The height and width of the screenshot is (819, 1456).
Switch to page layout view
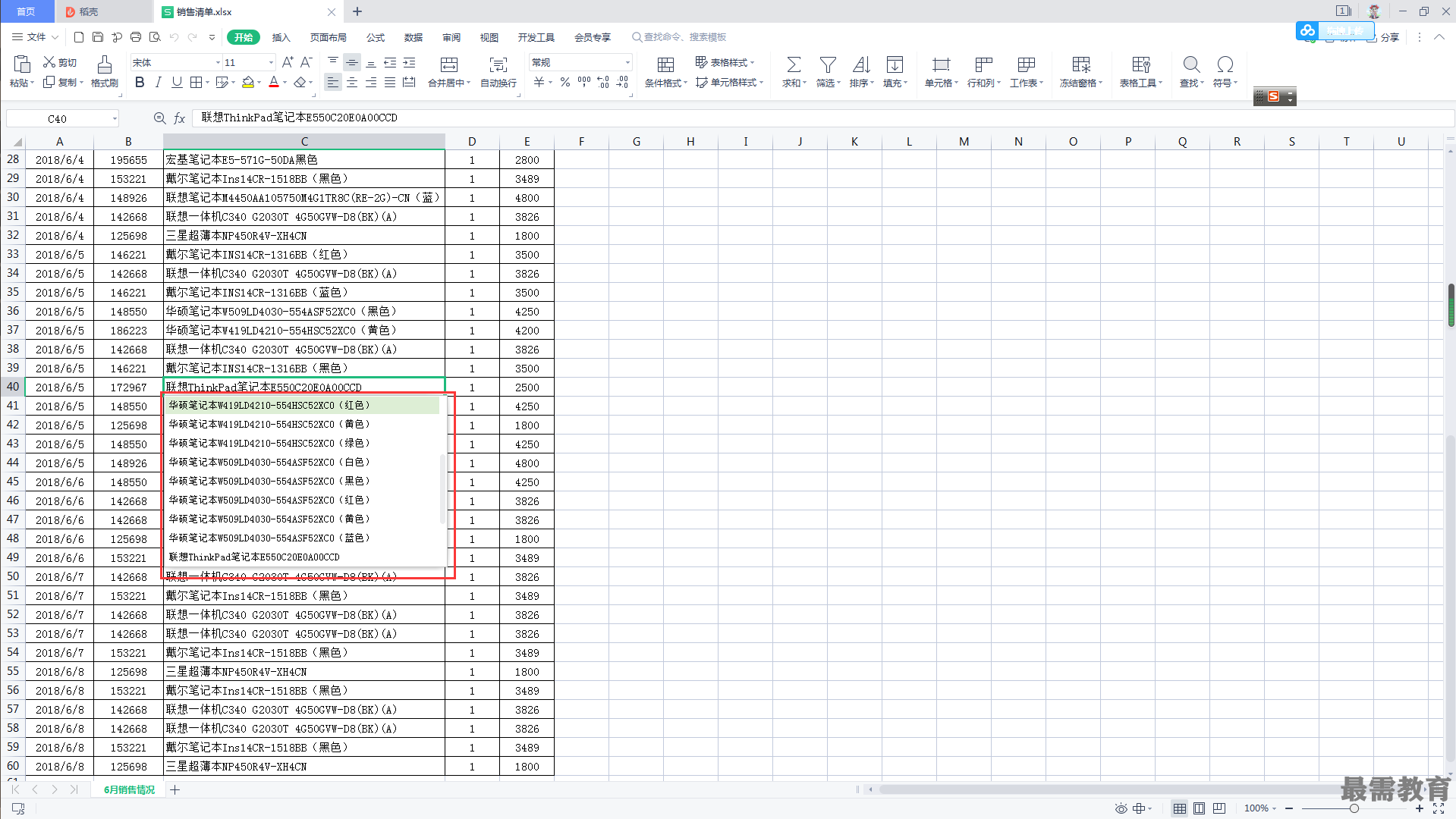pyautogui.click(x=1200, y=808)
